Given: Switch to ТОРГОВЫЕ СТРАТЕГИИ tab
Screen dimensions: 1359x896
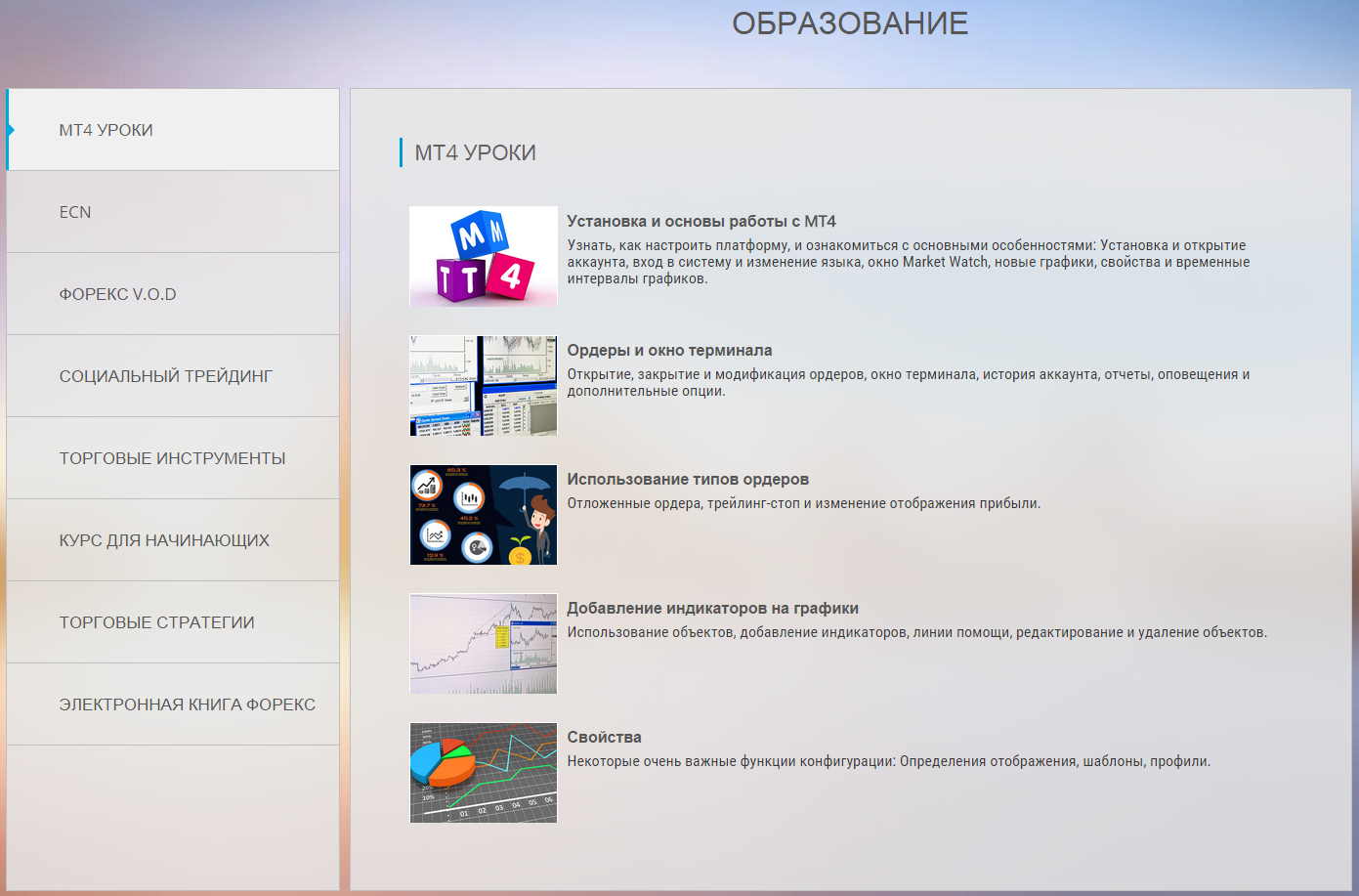Looking at the screenshot, I should pos(156,622).
